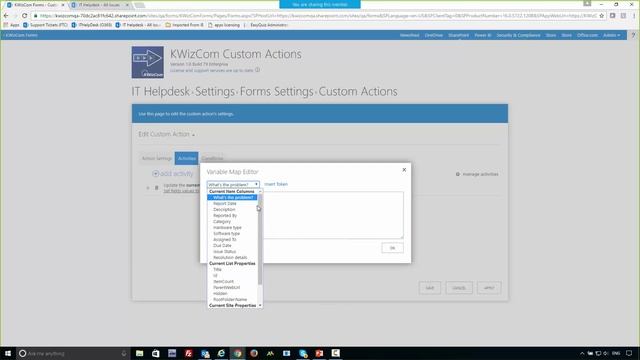Select "What's the problem?" in the dropdown list

(233, 198)
